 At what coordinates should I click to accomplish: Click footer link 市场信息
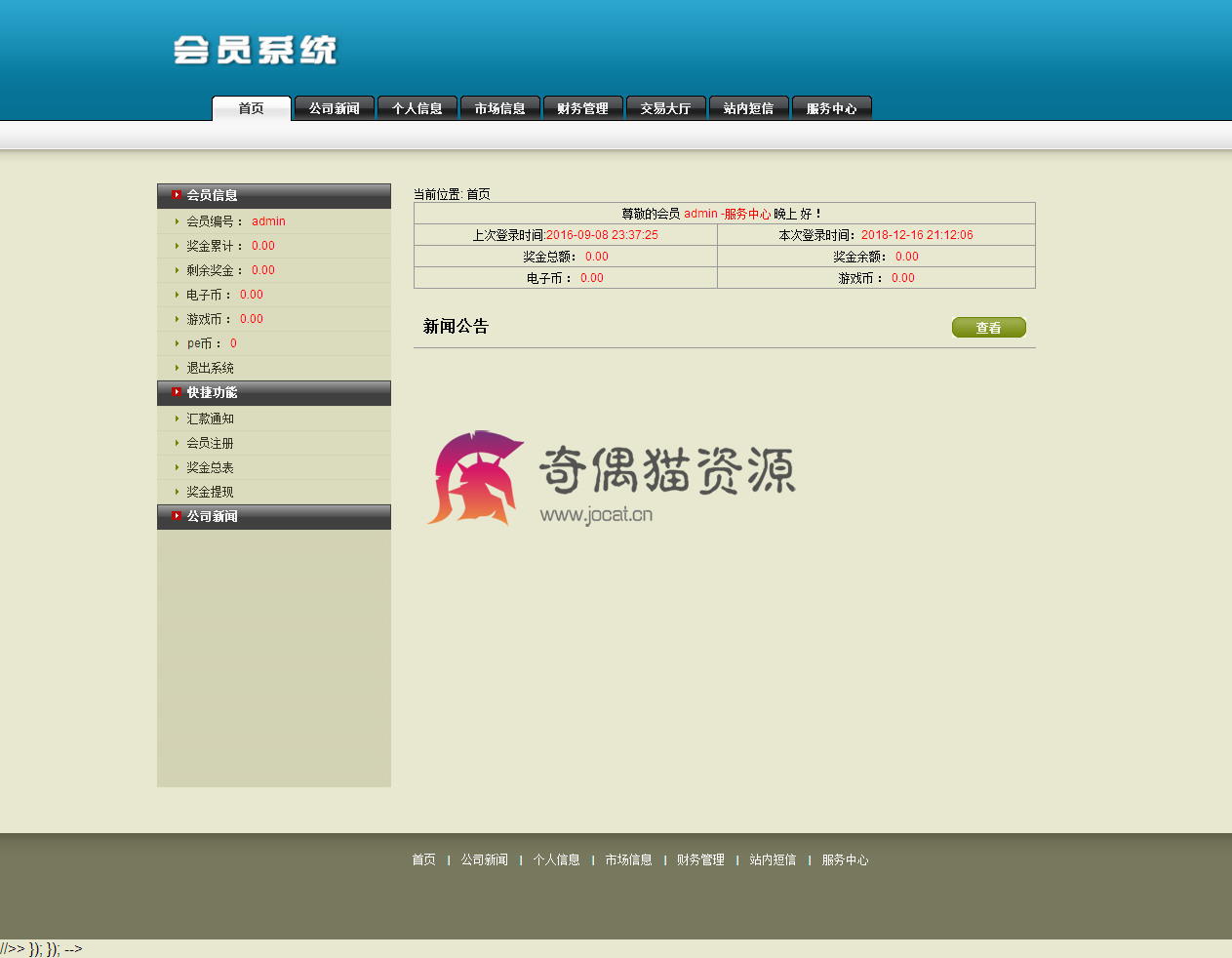pyautogui.click(x=629, y=859)
